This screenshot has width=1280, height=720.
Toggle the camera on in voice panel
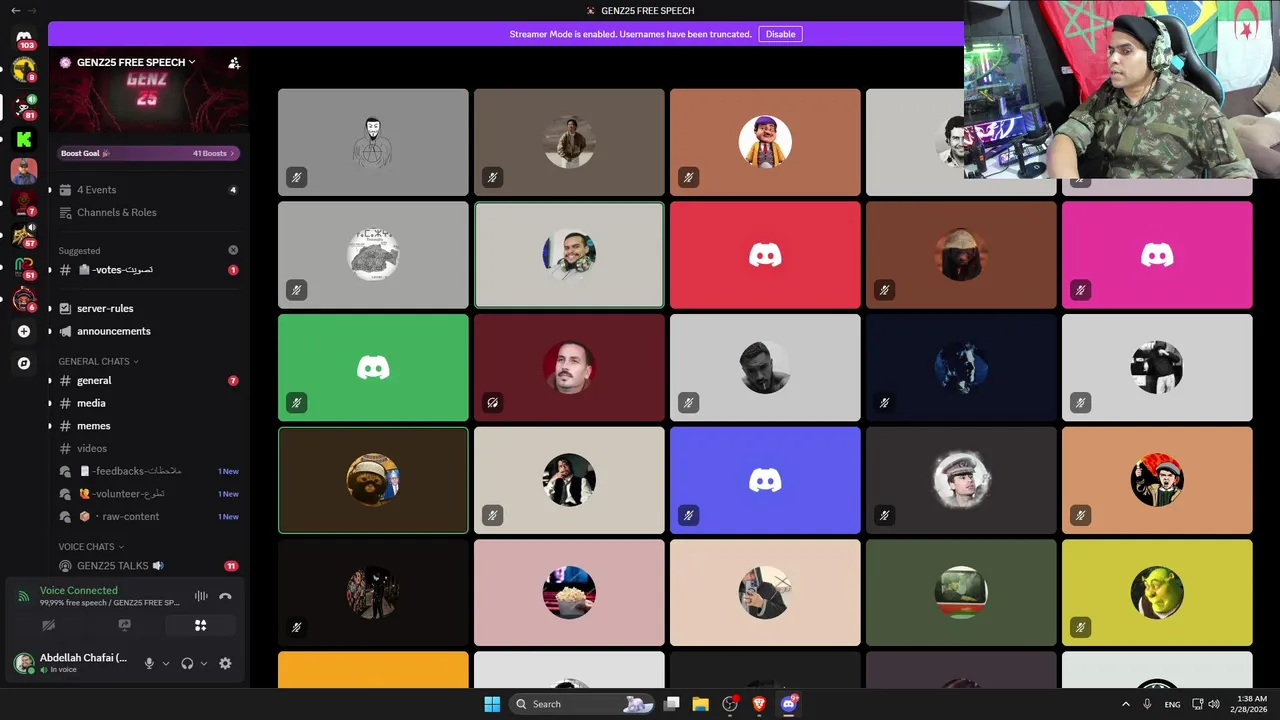pos(48,625)
